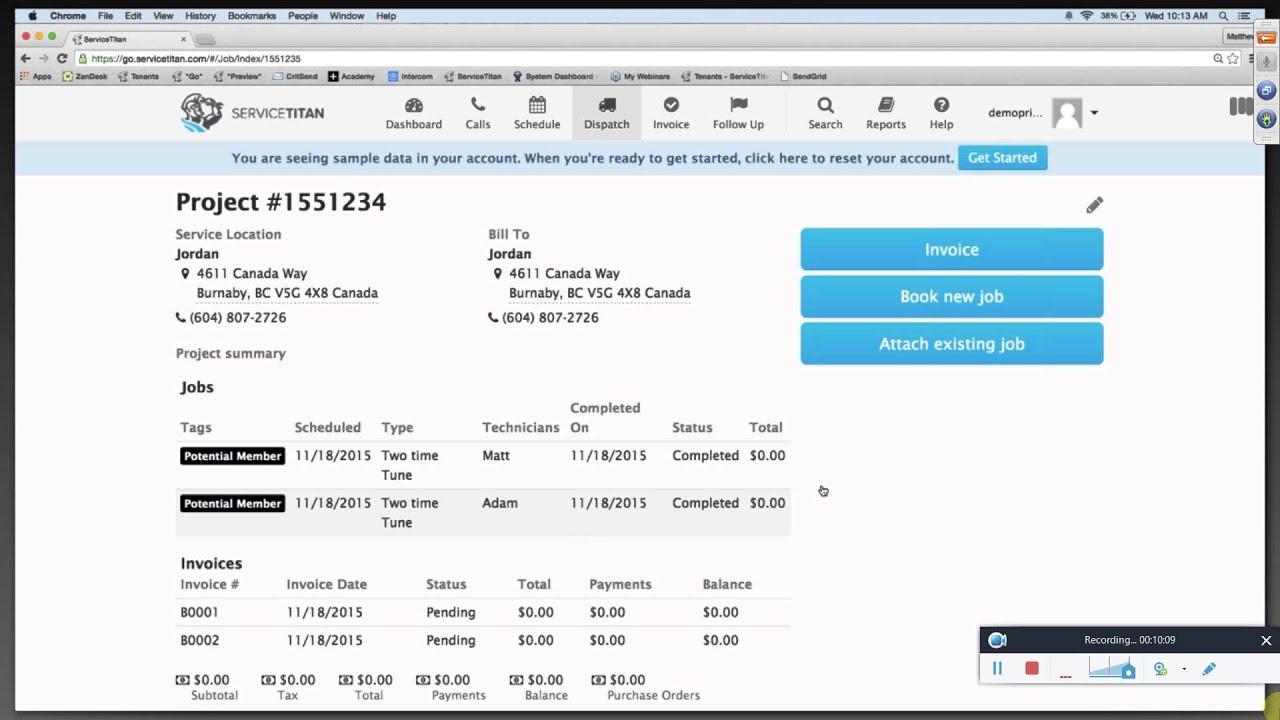Go back in Chrome browser
Viewport: 1280px width, 720px height.
click(25, 58)
